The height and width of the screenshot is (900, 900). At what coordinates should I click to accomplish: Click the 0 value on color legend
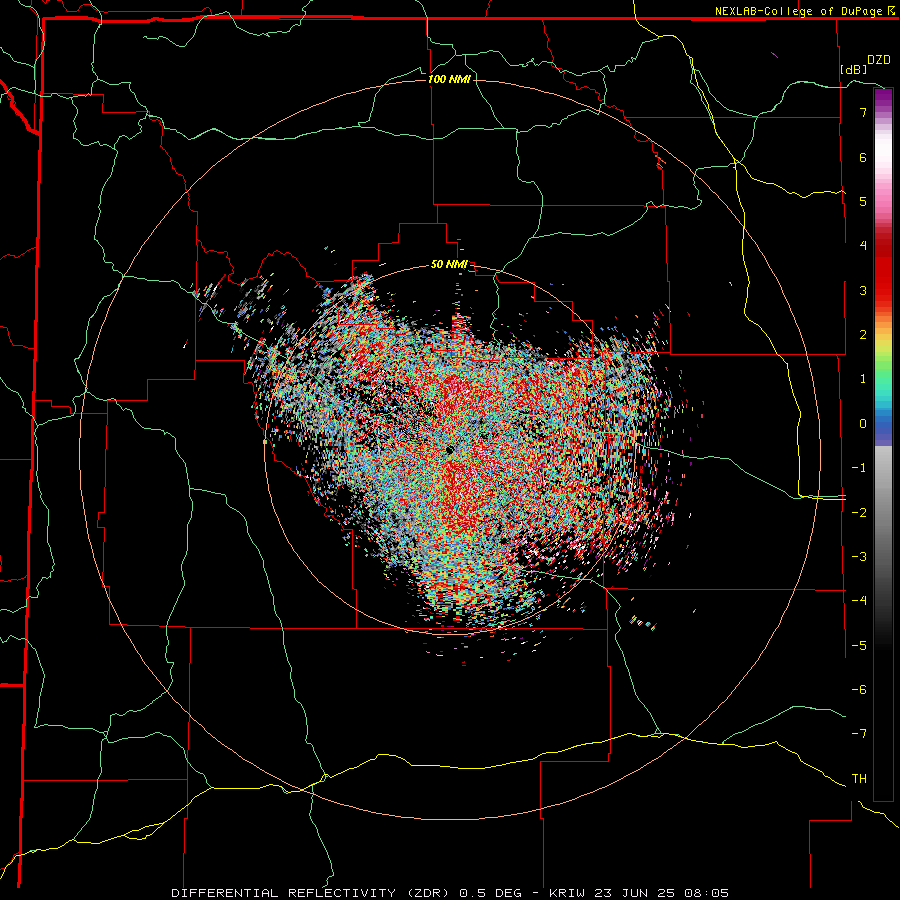click(863, 424)
